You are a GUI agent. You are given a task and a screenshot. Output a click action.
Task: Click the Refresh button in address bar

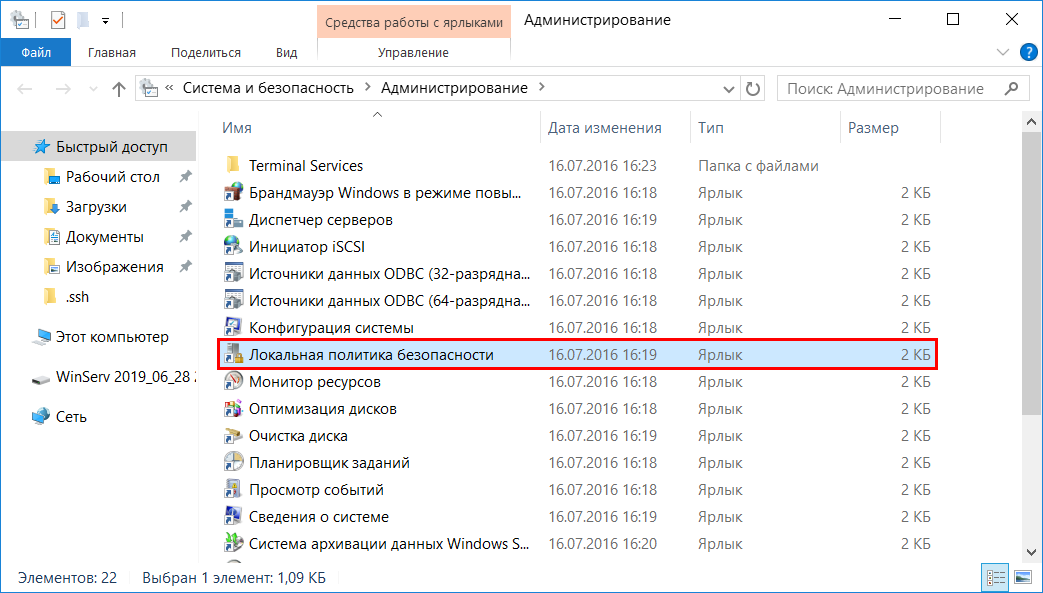tap(753, 88)
